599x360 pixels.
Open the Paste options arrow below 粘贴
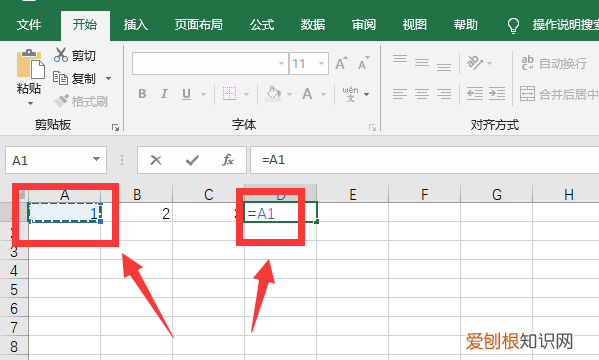[x=30, y=104]
